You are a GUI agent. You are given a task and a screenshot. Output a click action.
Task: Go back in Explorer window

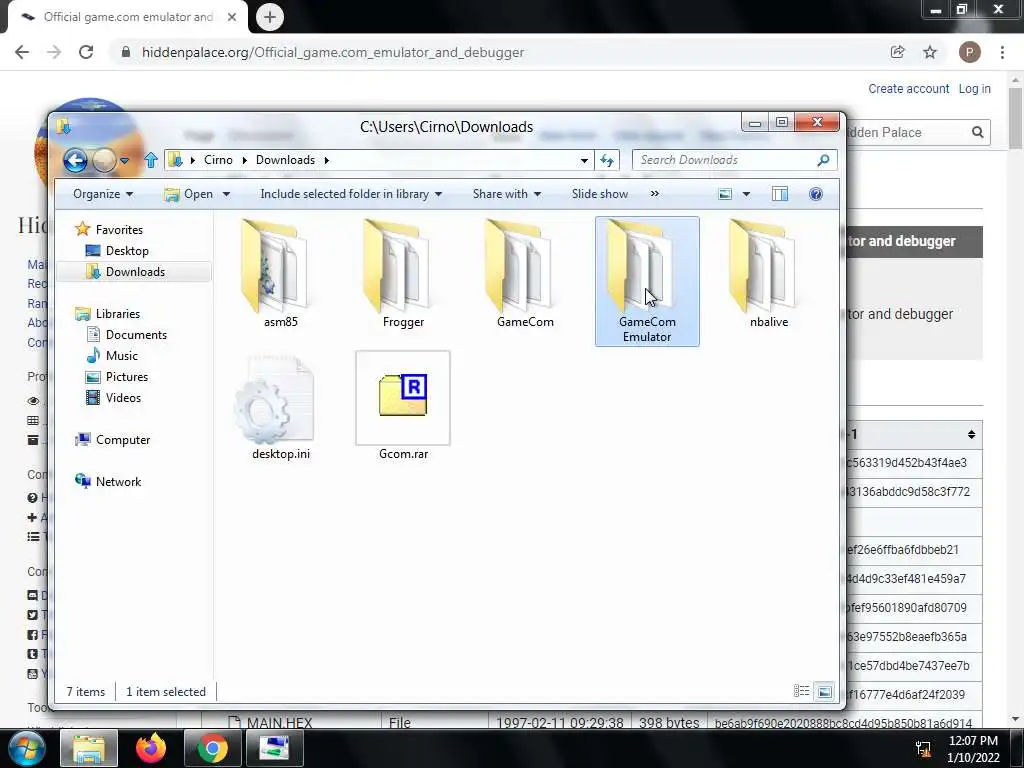(75, 160)
